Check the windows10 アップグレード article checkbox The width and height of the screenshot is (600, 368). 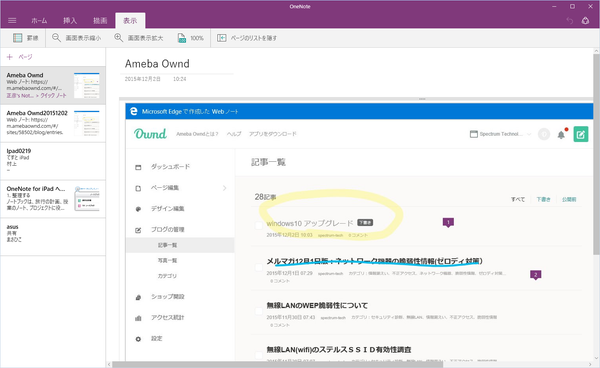click(259, 226)
